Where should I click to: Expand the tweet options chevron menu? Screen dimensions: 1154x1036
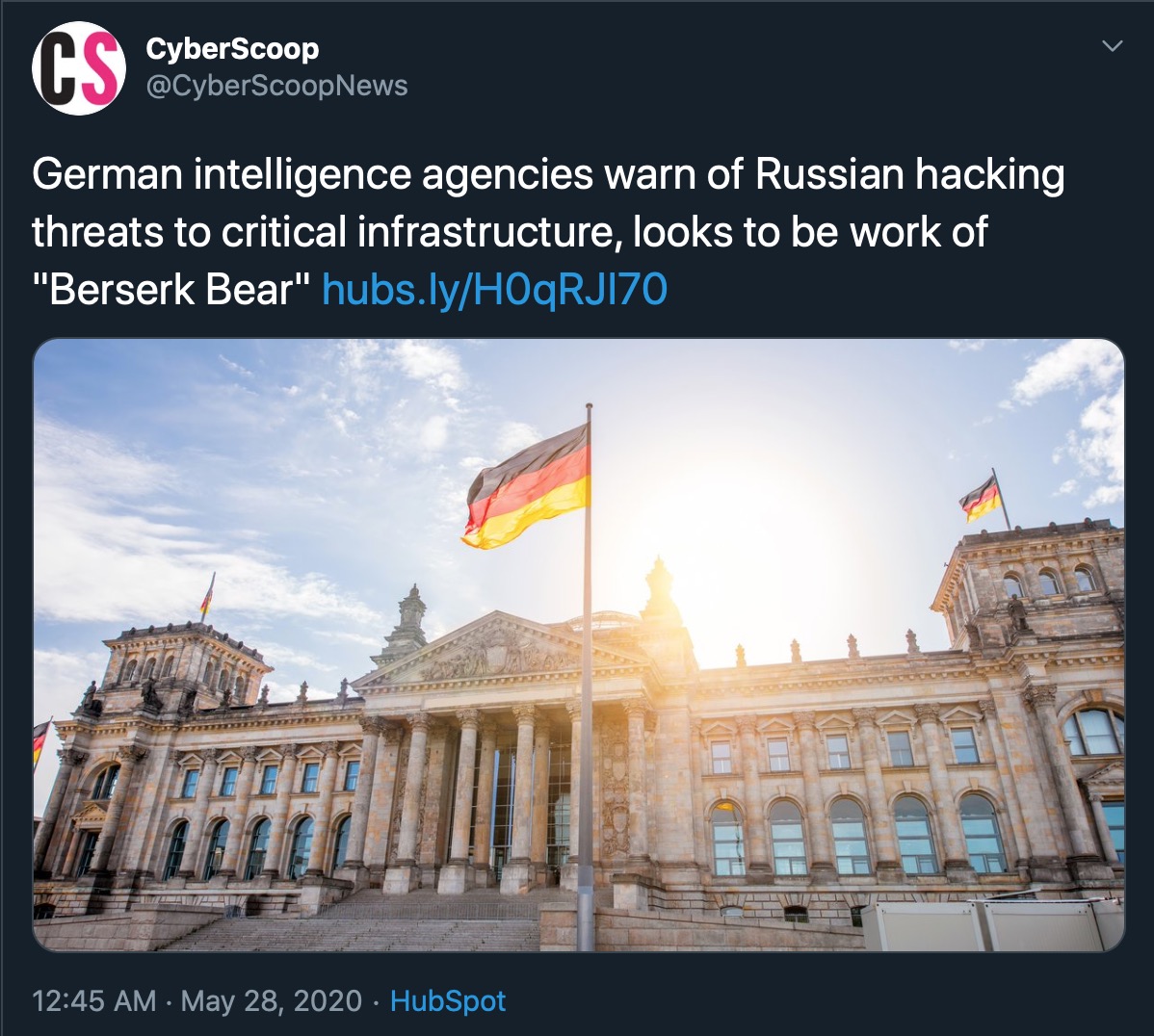click(1112, 46)
